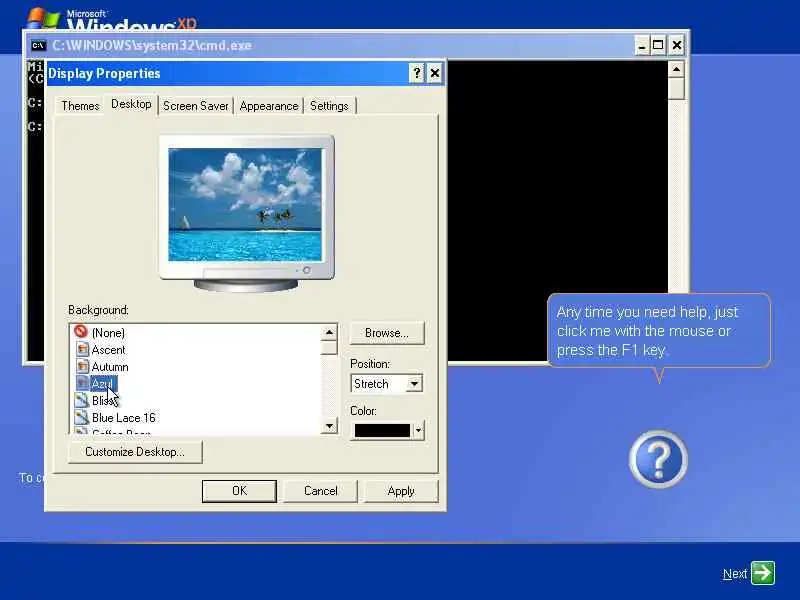Click the Cancel button

click(320, 491)
